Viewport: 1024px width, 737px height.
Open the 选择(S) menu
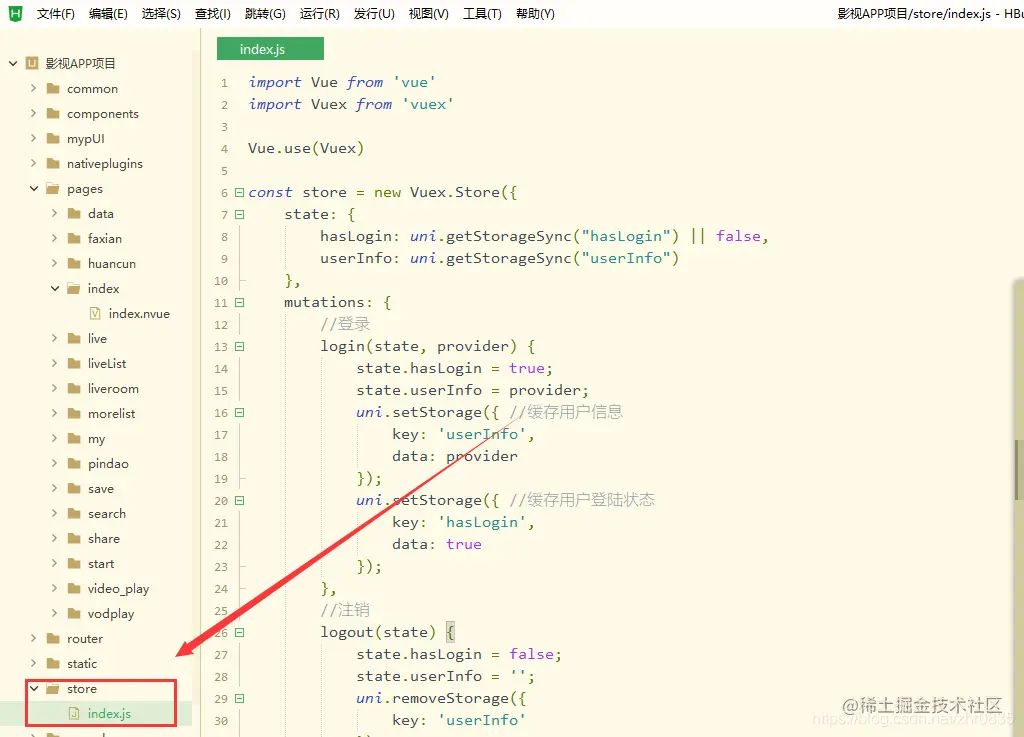[161, 14]
